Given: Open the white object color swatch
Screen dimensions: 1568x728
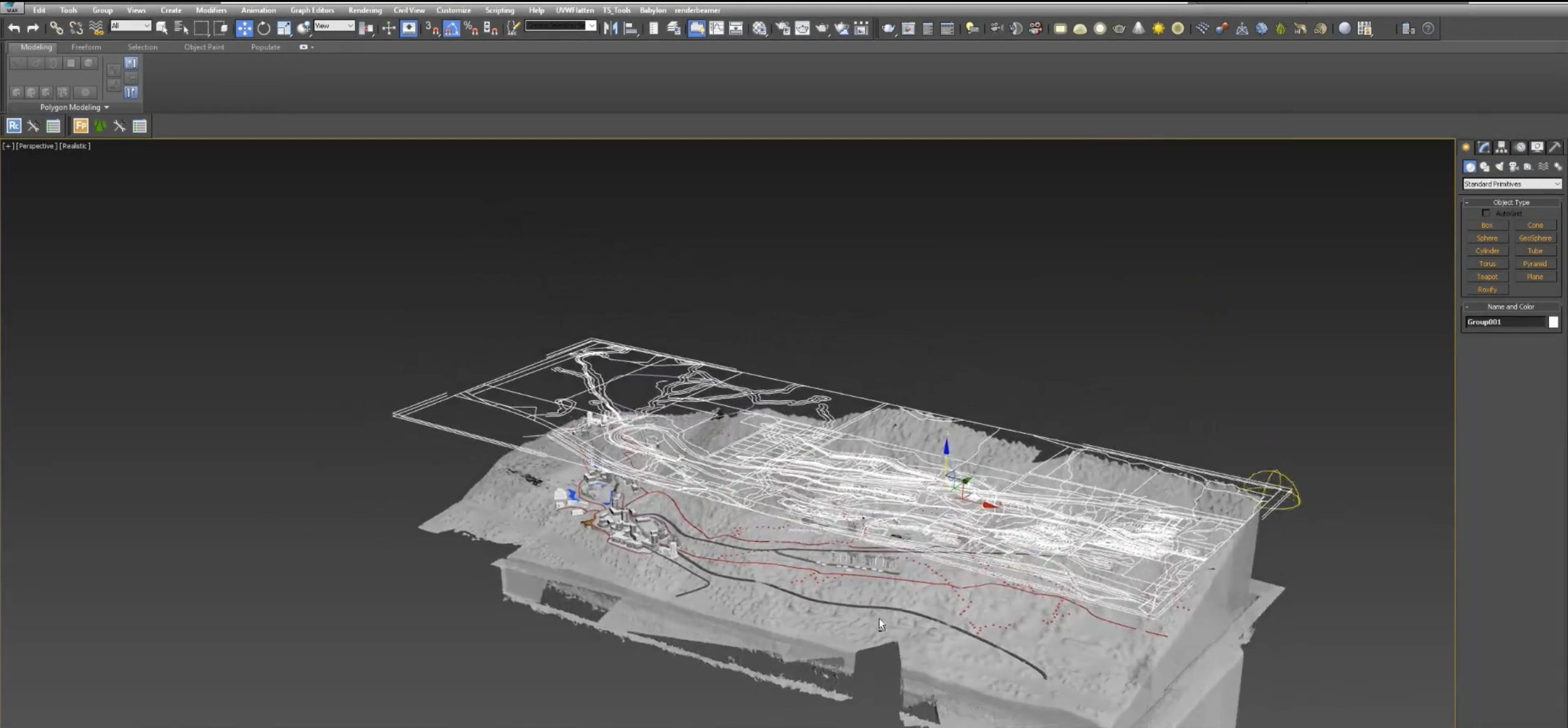Looking at the screenshot, I should click(1553, 322).
